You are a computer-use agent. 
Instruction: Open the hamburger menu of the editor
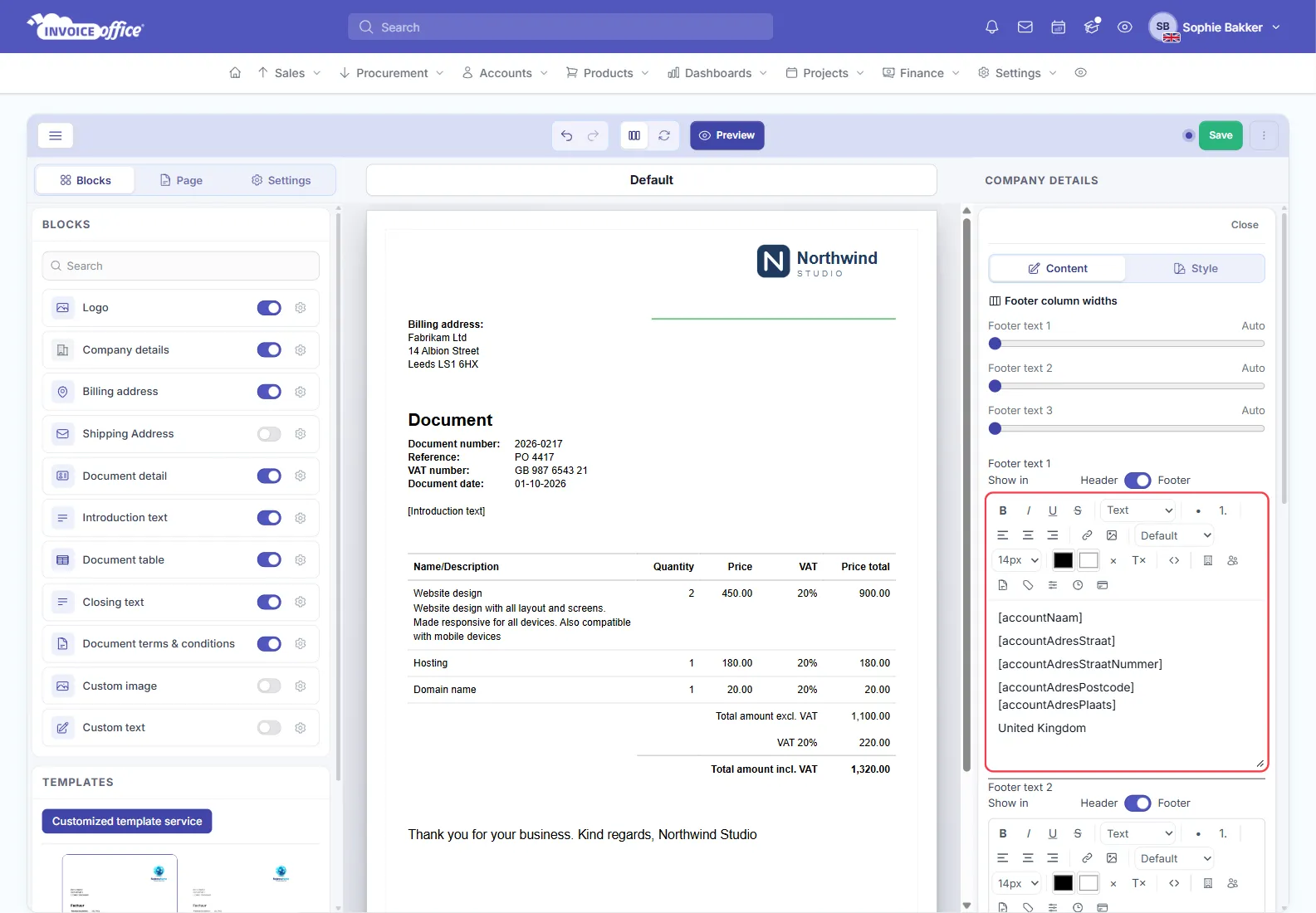56,135
